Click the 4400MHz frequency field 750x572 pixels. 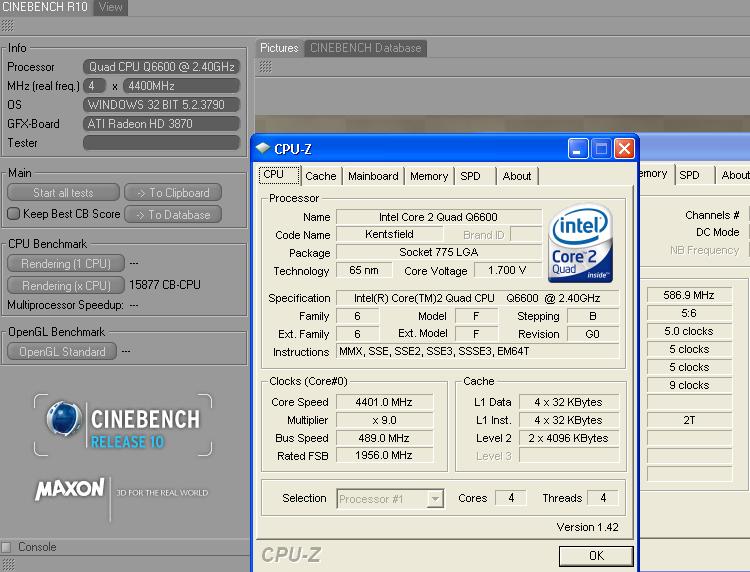[x=181, y=86]
